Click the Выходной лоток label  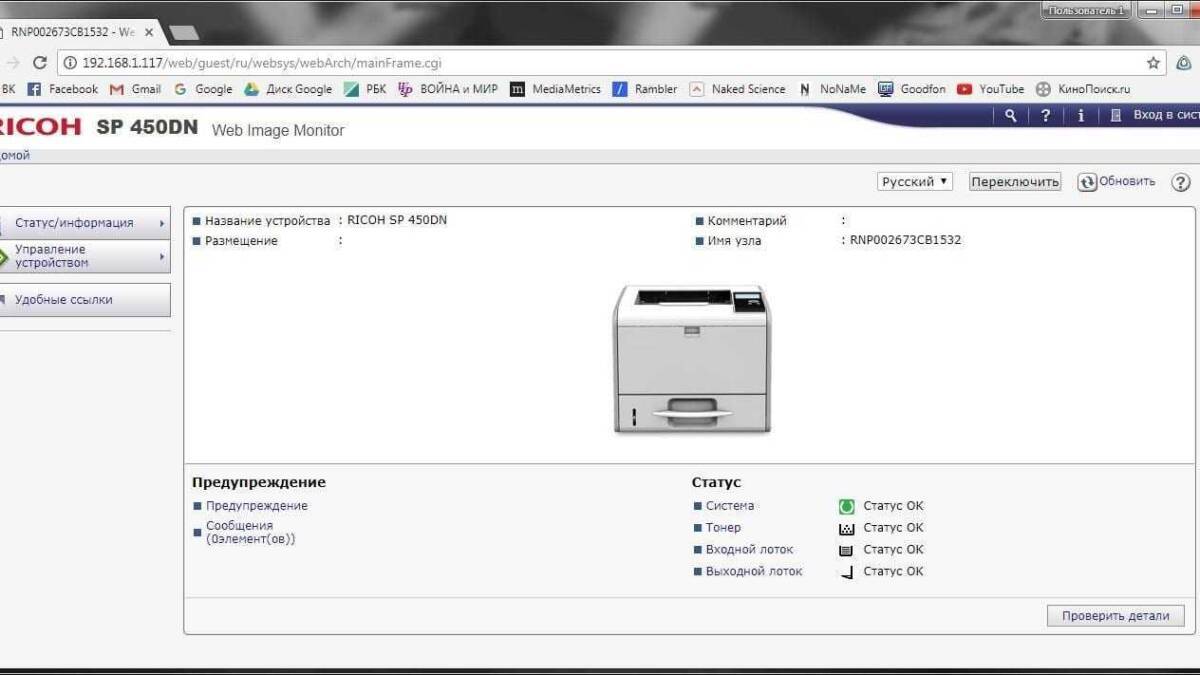(754, 572)
